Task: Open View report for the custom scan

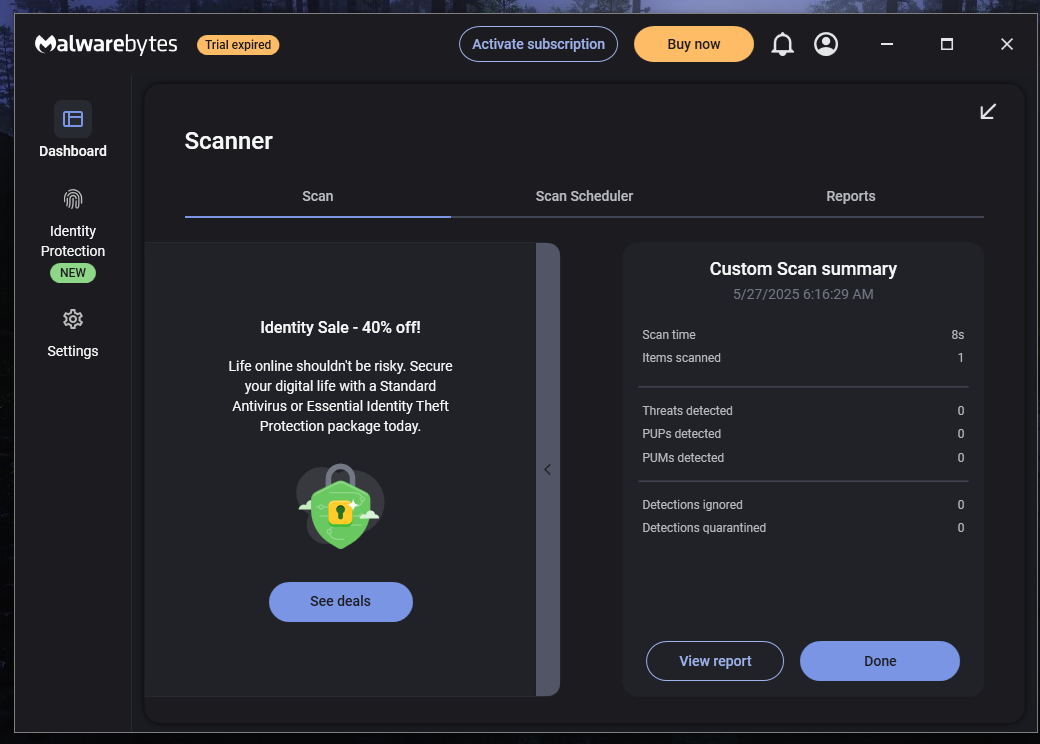Action: coord(715,661)
